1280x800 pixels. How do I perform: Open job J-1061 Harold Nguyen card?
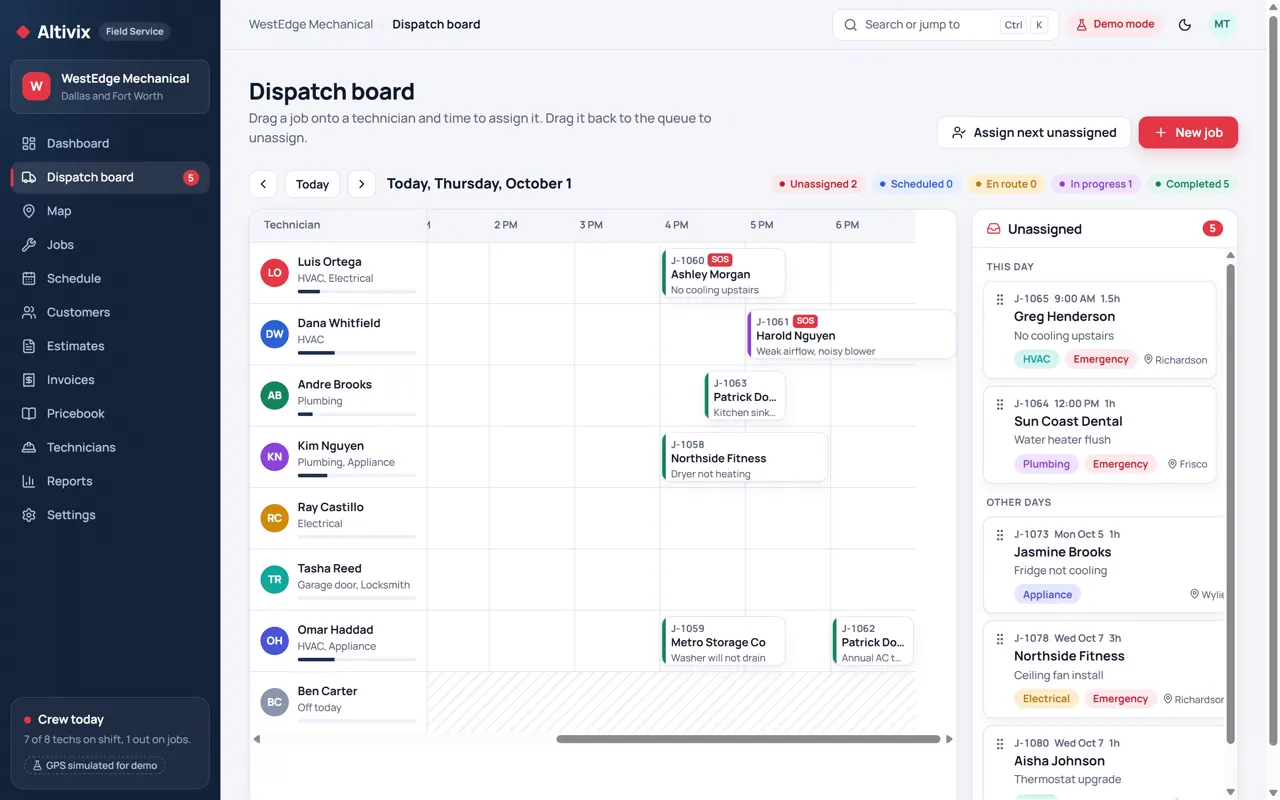(852, 334)
